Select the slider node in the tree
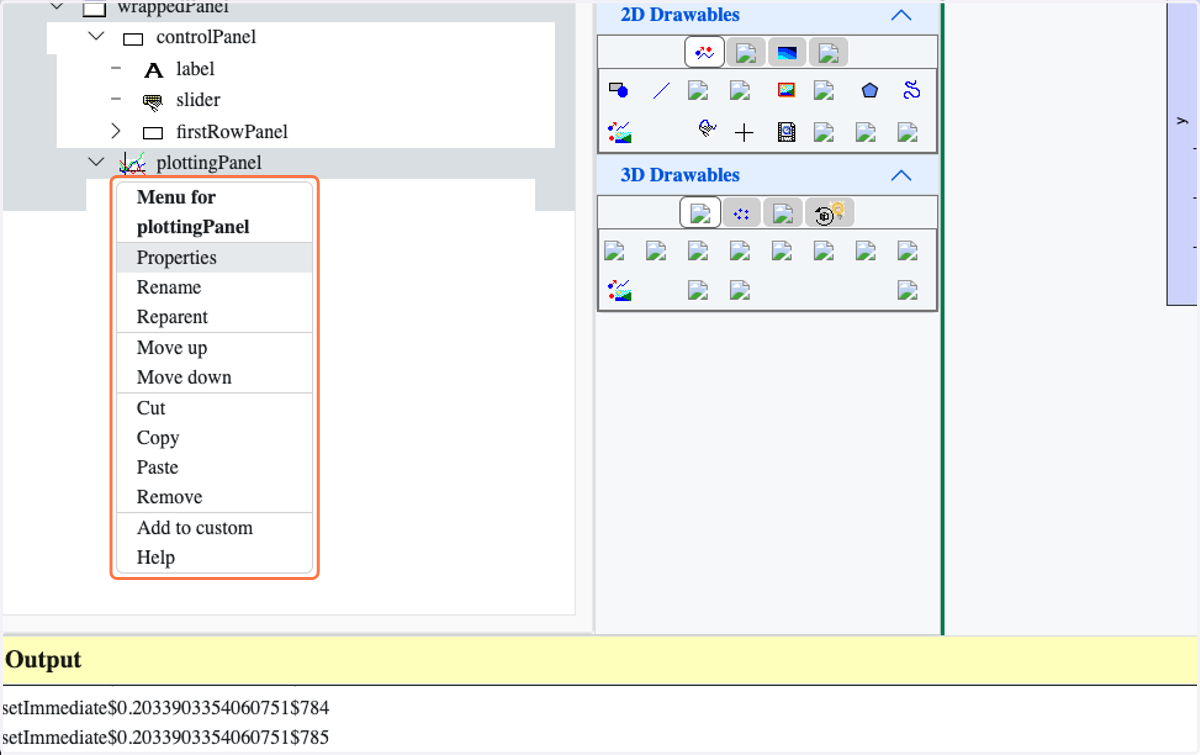 198,100
